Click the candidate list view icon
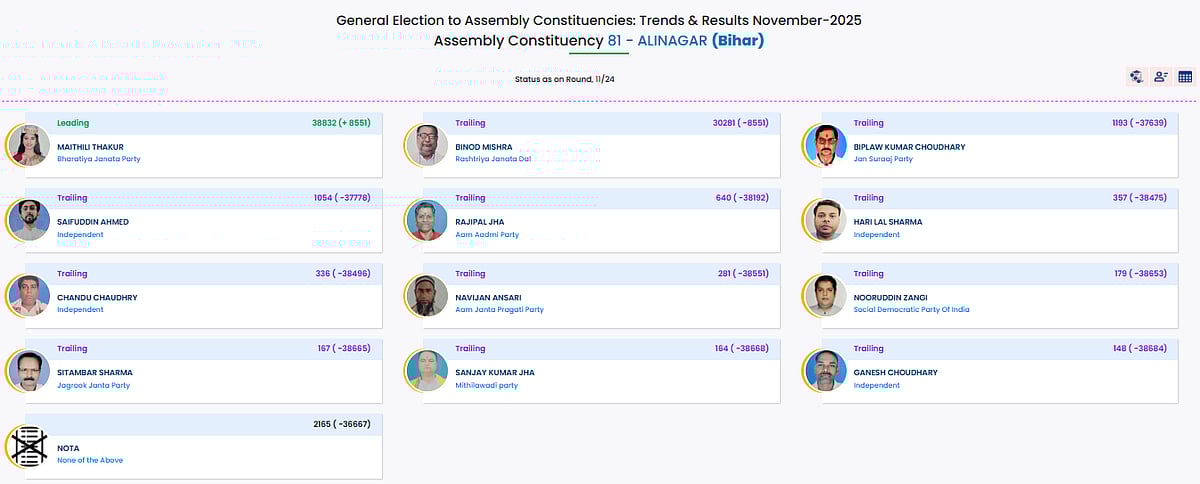1200x484 pixels. pos(1161,77)
